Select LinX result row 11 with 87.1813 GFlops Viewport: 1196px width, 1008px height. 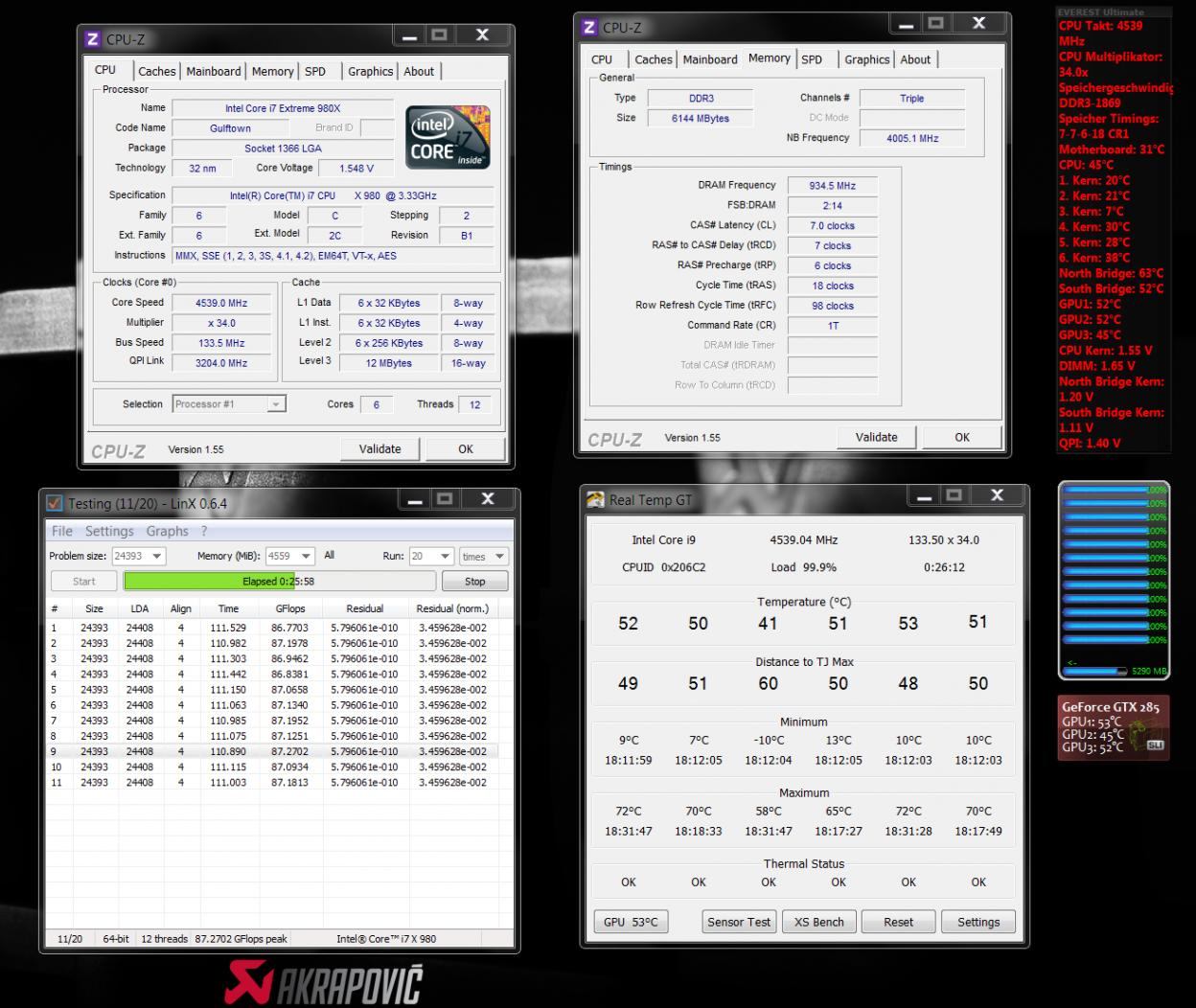[x=270, y=782]
